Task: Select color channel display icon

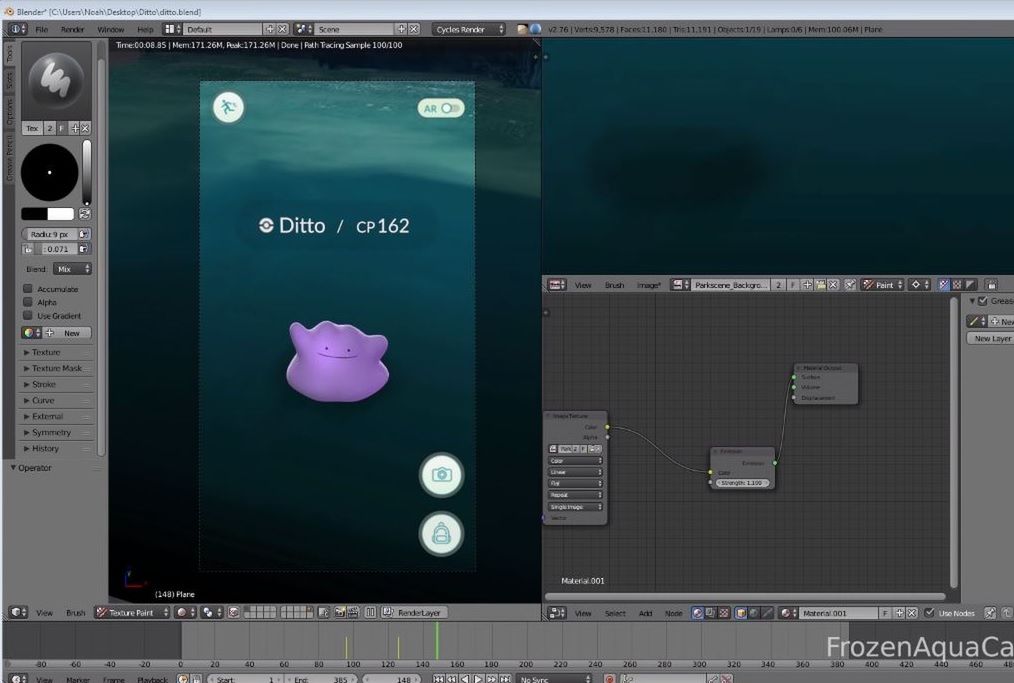Action: tap(956, 285)
